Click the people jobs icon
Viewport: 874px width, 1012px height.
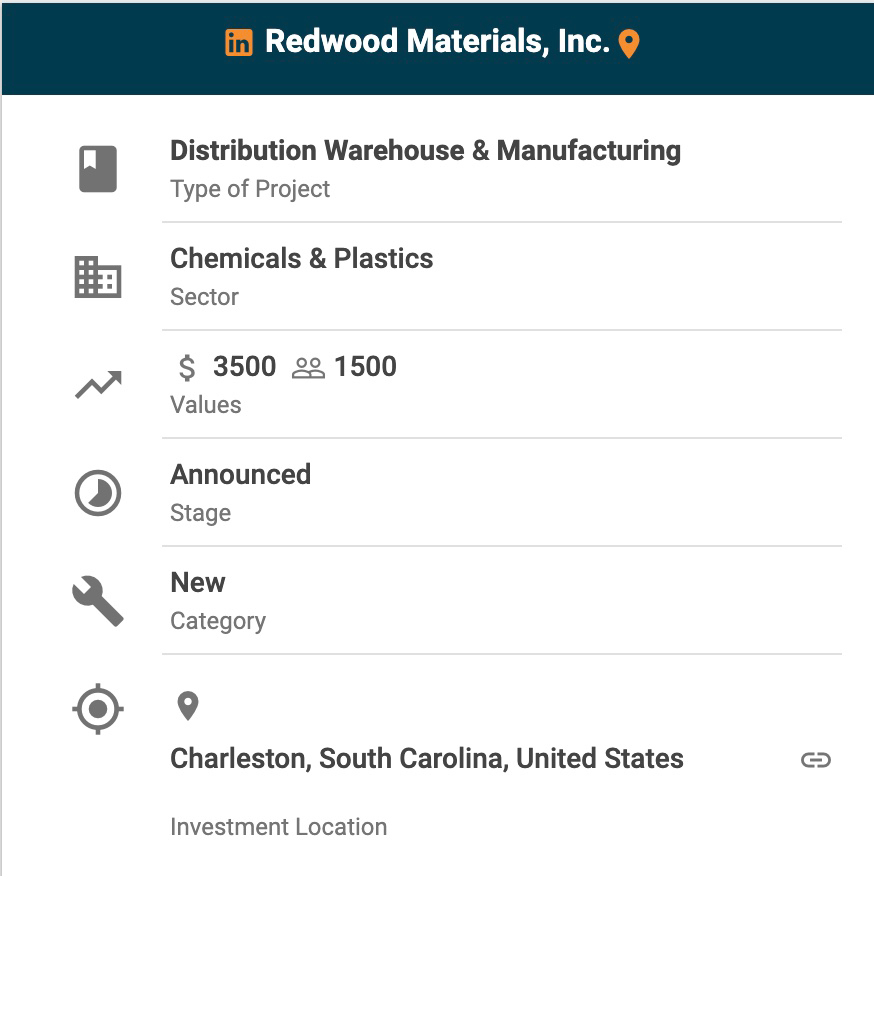point(309,368)
